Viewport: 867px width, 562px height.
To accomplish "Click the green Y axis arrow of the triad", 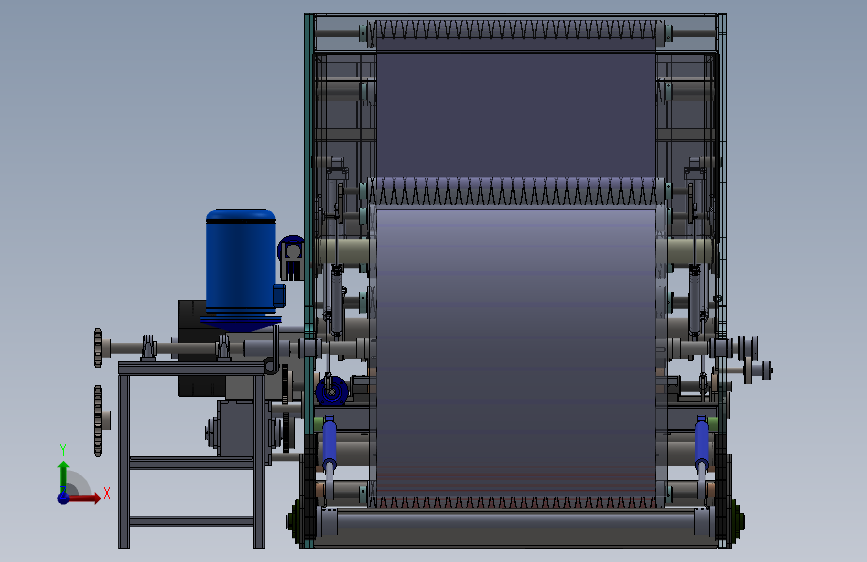I will point(64,475).
